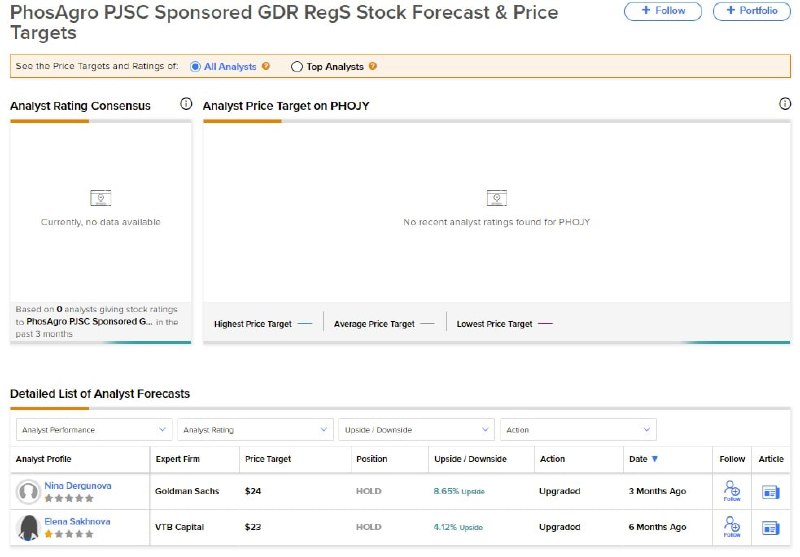Click the $24 price target cell

pyautogui.click(x=253, y=491)
